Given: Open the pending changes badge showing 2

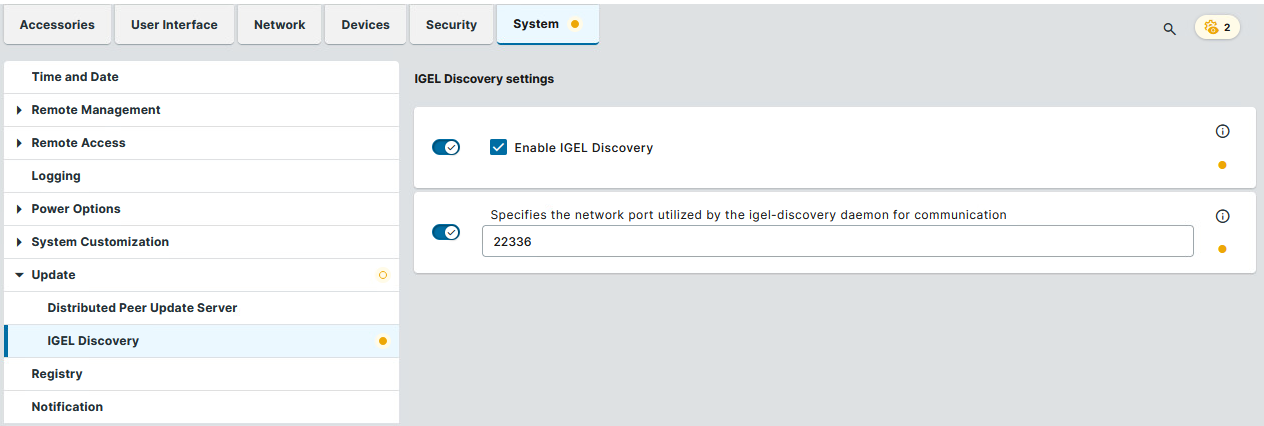Looking at the screenshot, I should pyautogui.click(x=1217, y=27).
